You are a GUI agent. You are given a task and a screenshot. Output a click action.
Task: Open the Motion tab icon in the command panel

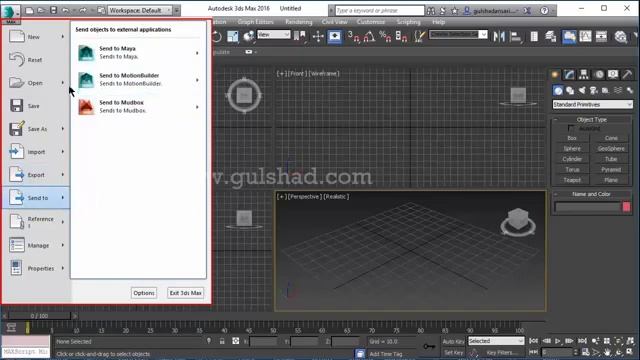[599, 74]
